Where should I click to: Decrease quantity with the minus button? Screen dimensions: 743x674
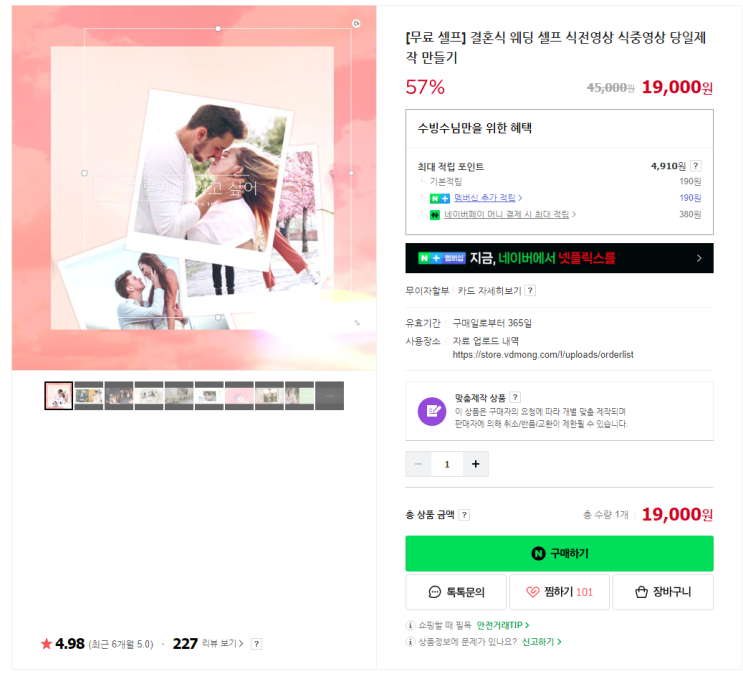coord(418,464)
